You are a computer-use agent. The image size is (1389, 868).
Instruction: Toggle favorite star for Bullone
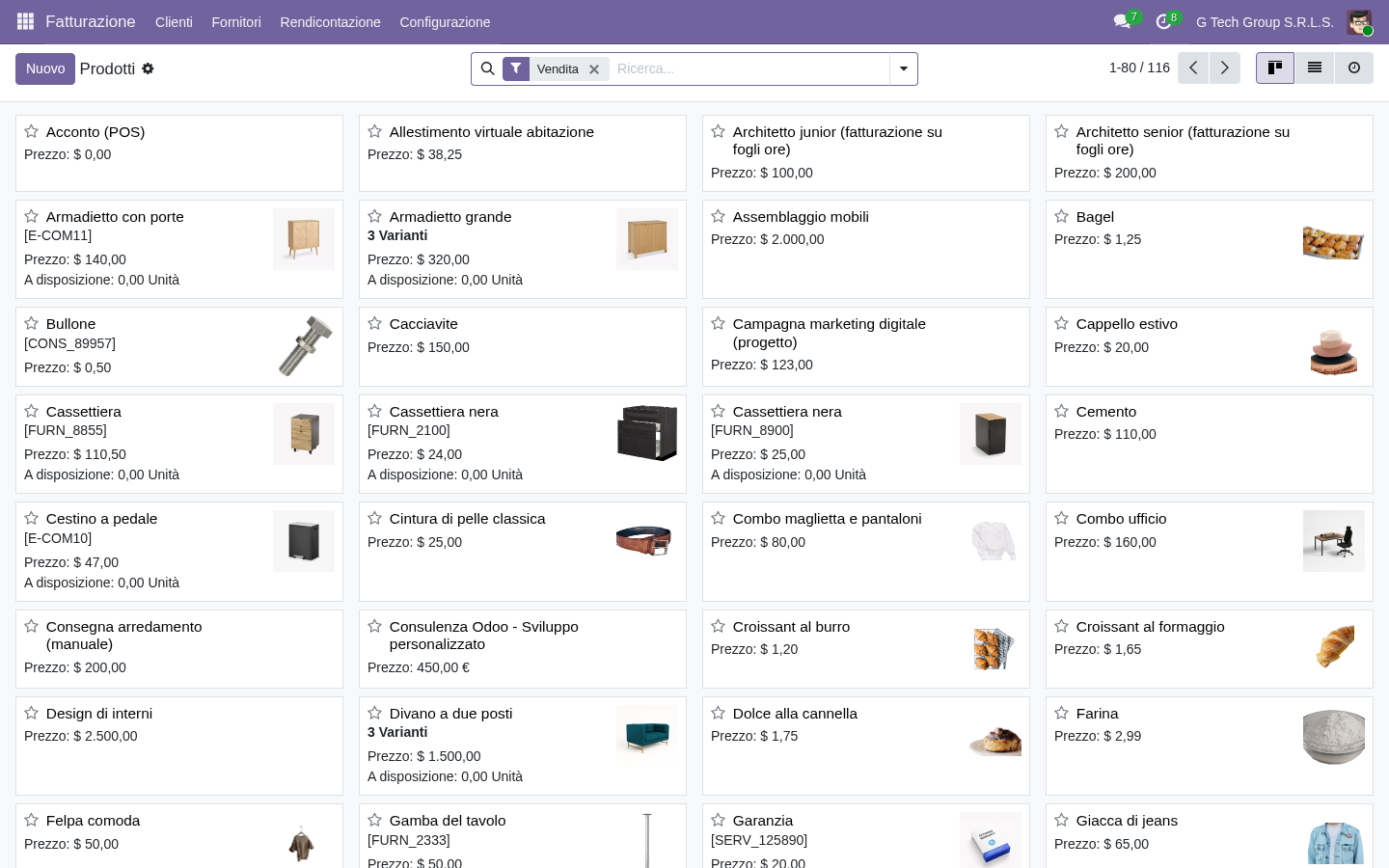(32, 323)
